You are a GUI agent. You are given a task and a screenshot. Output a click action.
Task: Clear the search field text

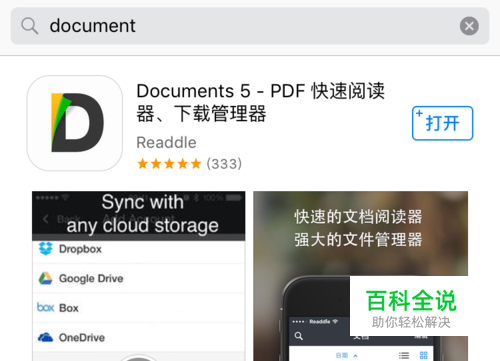[469, 26]
